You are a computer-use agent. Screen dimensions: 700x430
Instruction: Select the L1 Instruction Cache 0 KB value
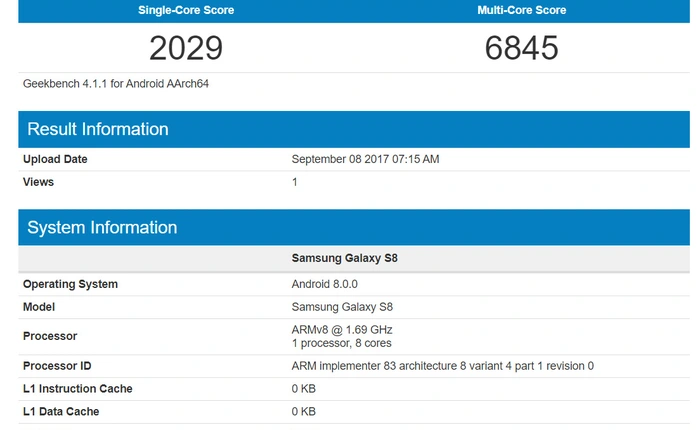[x=304, y=388]
